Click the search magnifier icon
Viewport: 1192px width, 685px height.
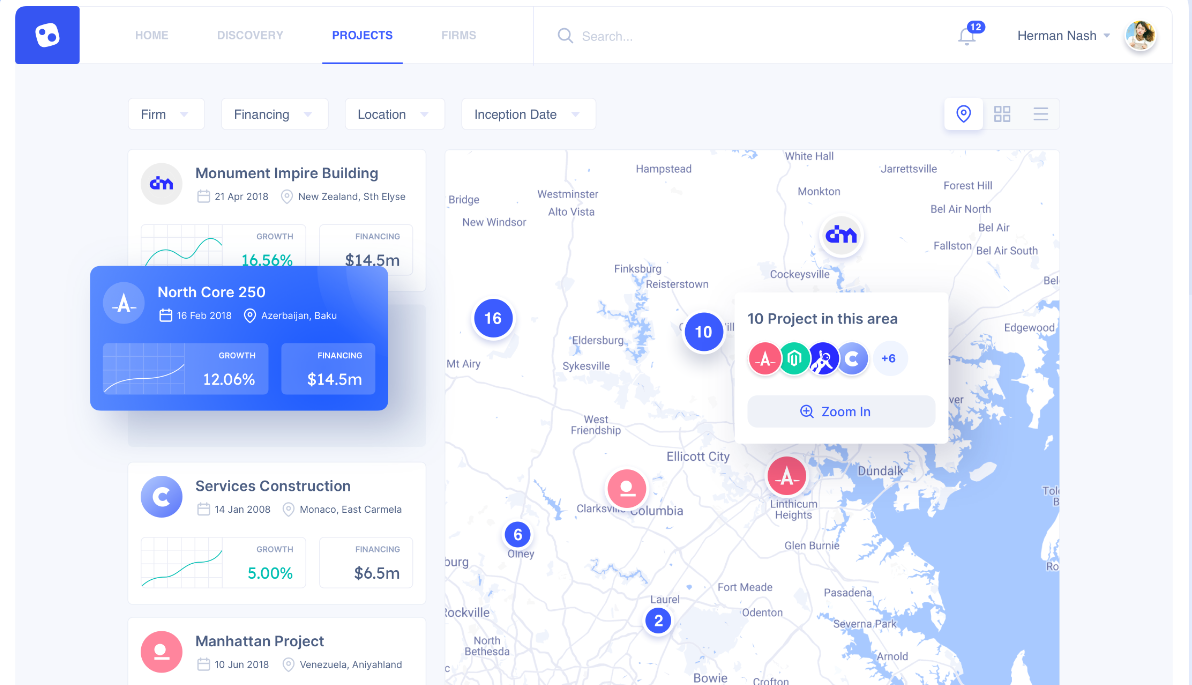pos(565,36)
